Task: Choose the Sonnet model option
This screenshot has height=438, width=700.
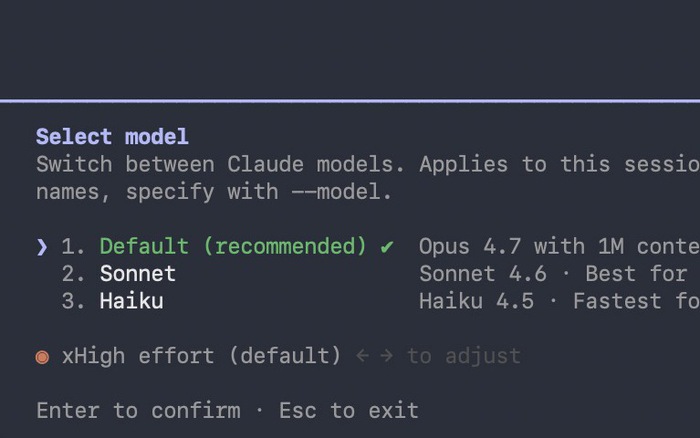Action: [138, 273]
